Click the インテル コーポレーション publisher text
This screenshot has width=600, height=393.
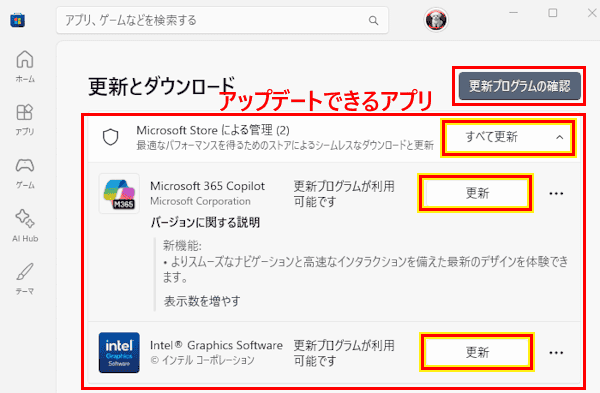pyautogui.click(x=202, y=360)
